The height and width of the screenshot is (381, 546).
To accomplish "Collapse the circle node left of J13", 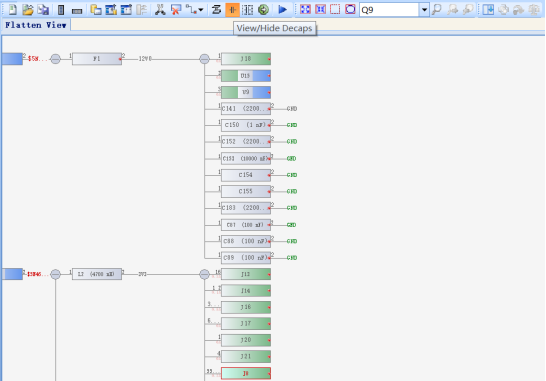I will (204, 274).
